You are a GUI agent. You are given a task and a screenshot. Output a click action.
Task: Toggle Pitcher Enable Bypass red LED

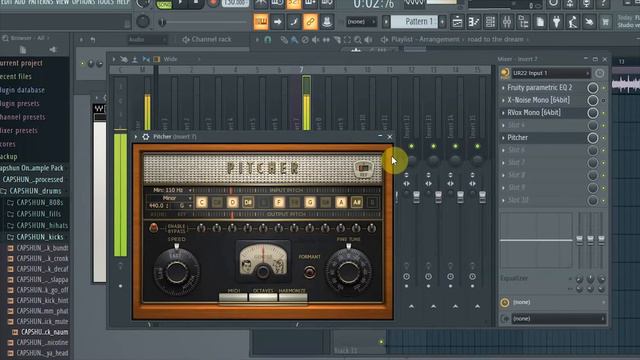pyautogui.click(x=154, y=227)
